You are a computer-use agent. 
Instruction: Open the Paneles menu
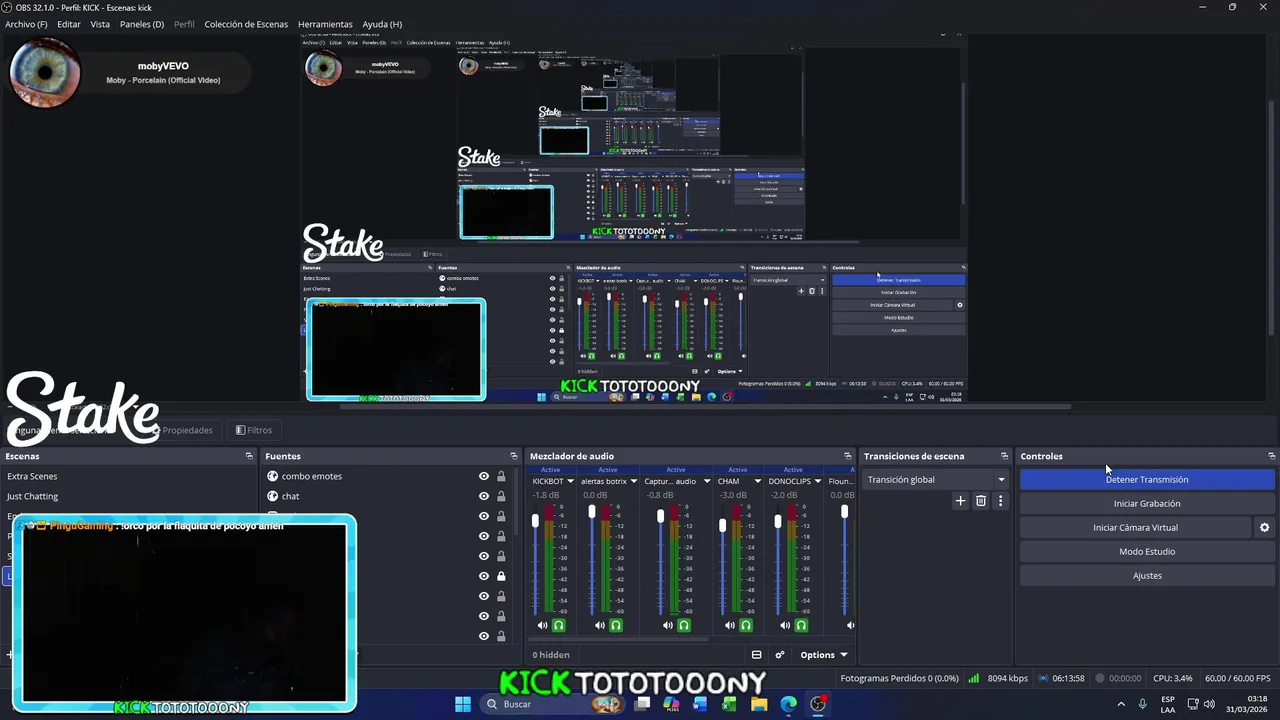[x=142, y=24]
